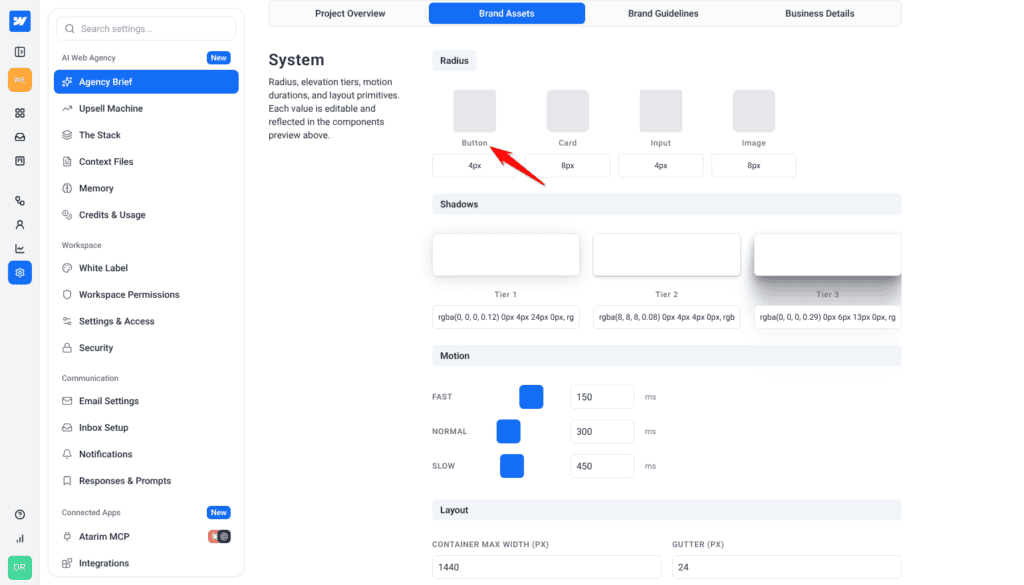Toggle the Atarim MCP switch
Screen dimensions: 1024x585
(219, 537)
